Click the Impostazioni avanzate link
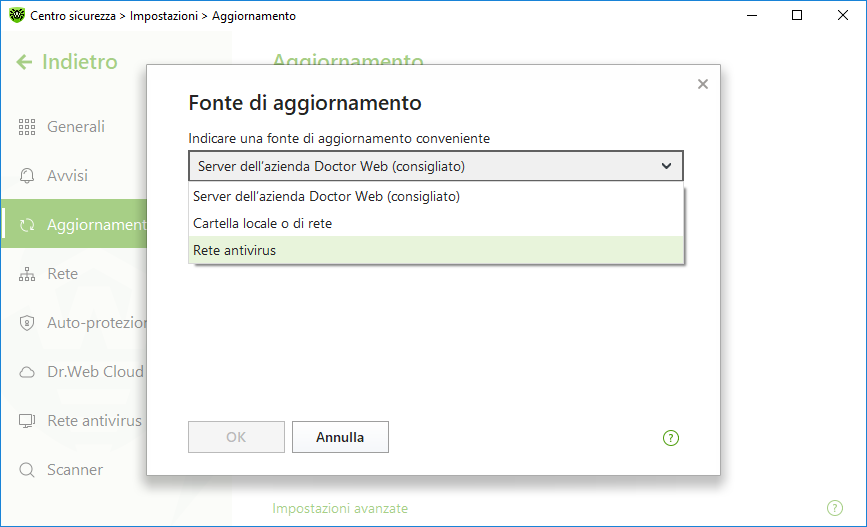 pyautogui.click(x=340, y=508)
